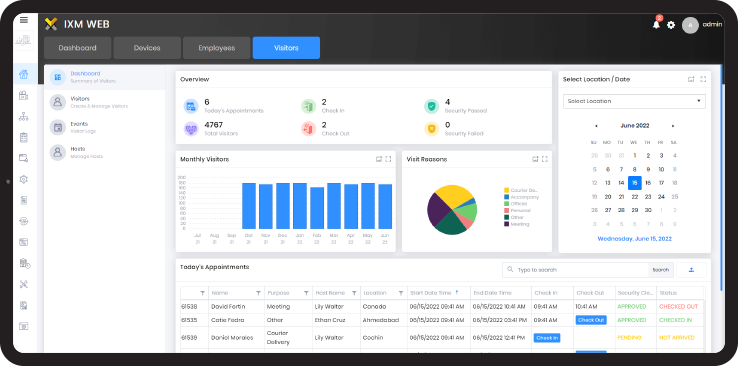Open the hamburger menu icon
The height and width of the screenshot is (366, 738).
pyautogui.click(x=24, y=20)
